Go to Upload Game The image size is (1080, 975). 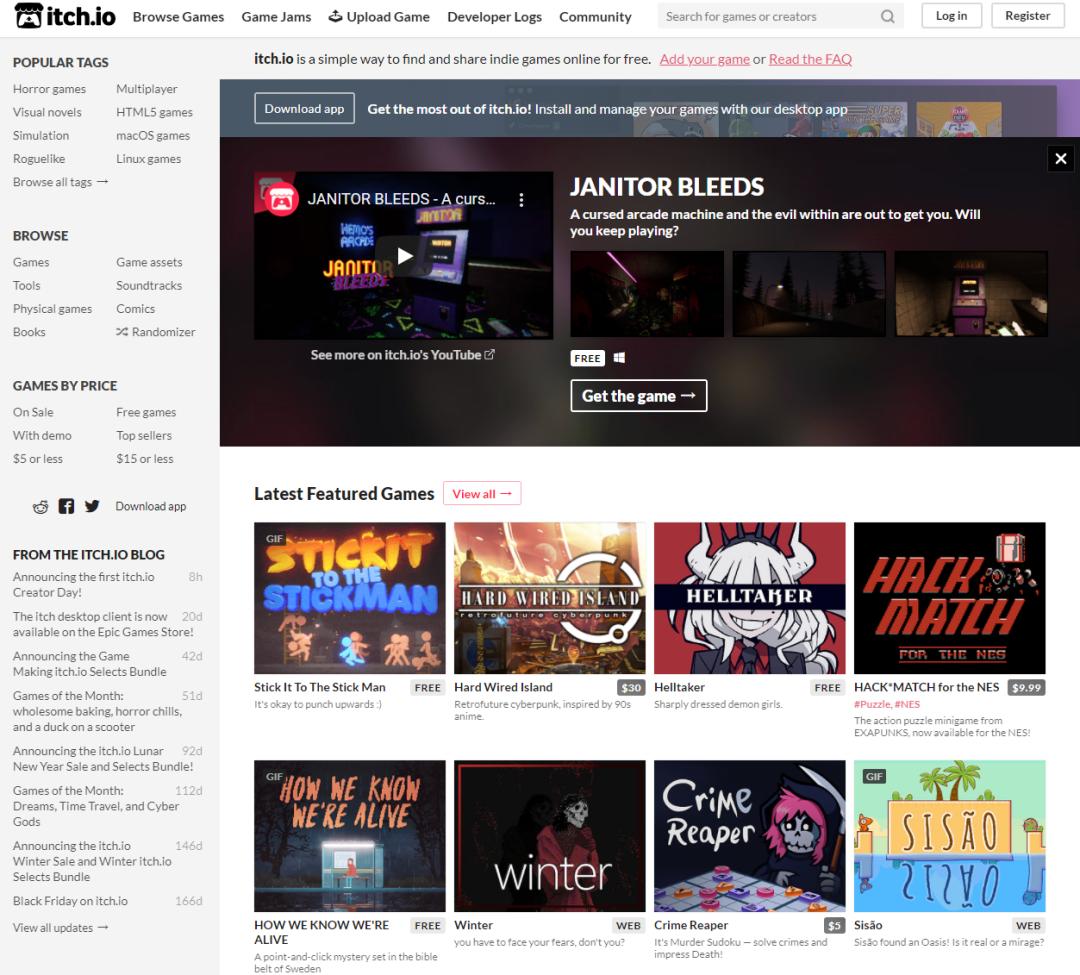[379, 17]
